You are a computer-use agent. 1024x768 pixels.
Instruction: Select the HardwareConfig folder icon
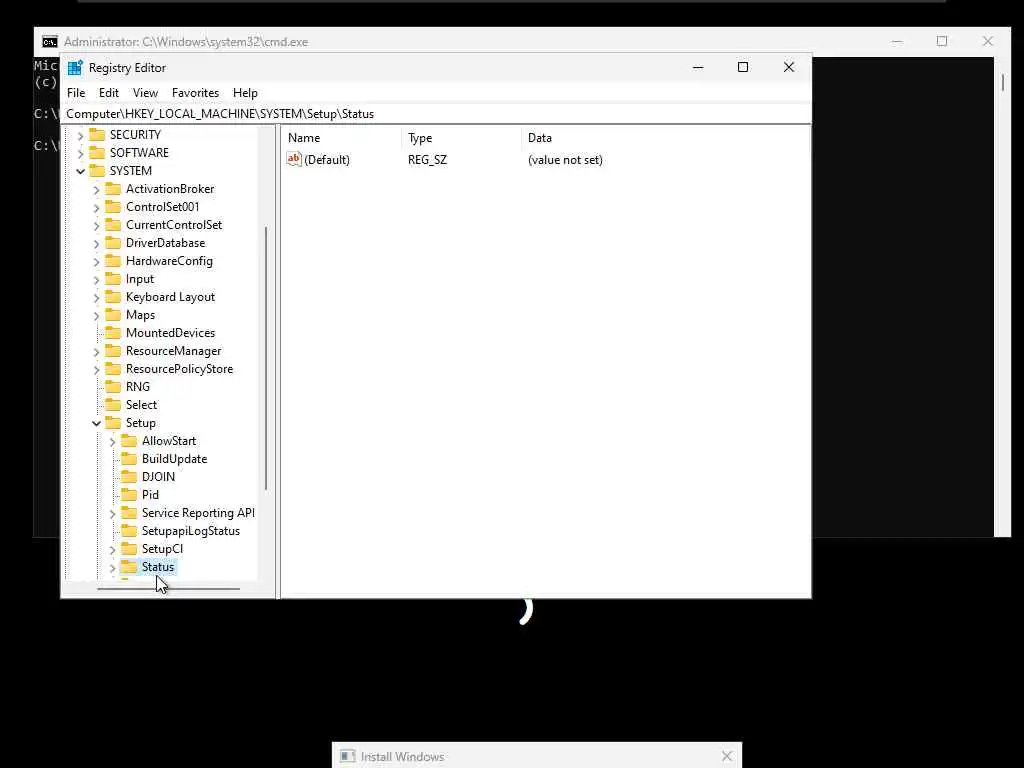[114, 261]
